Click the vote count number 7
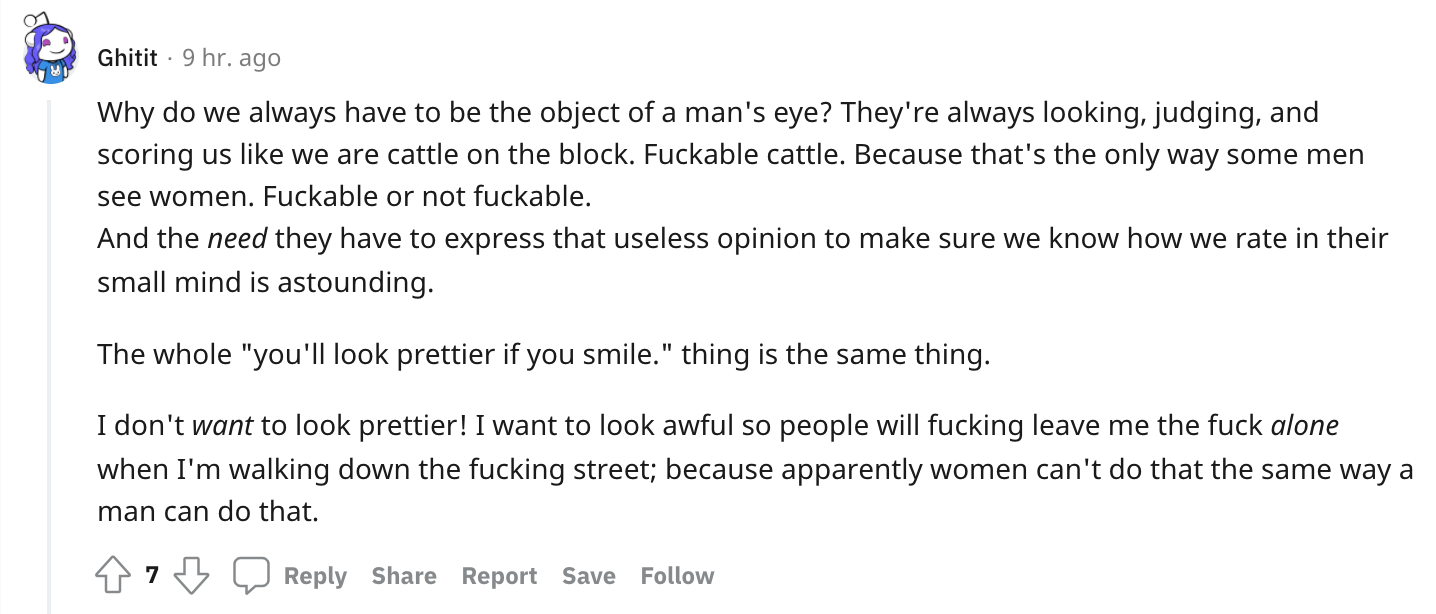Viewport: 1436px width, 614px height. coord(152,576)
